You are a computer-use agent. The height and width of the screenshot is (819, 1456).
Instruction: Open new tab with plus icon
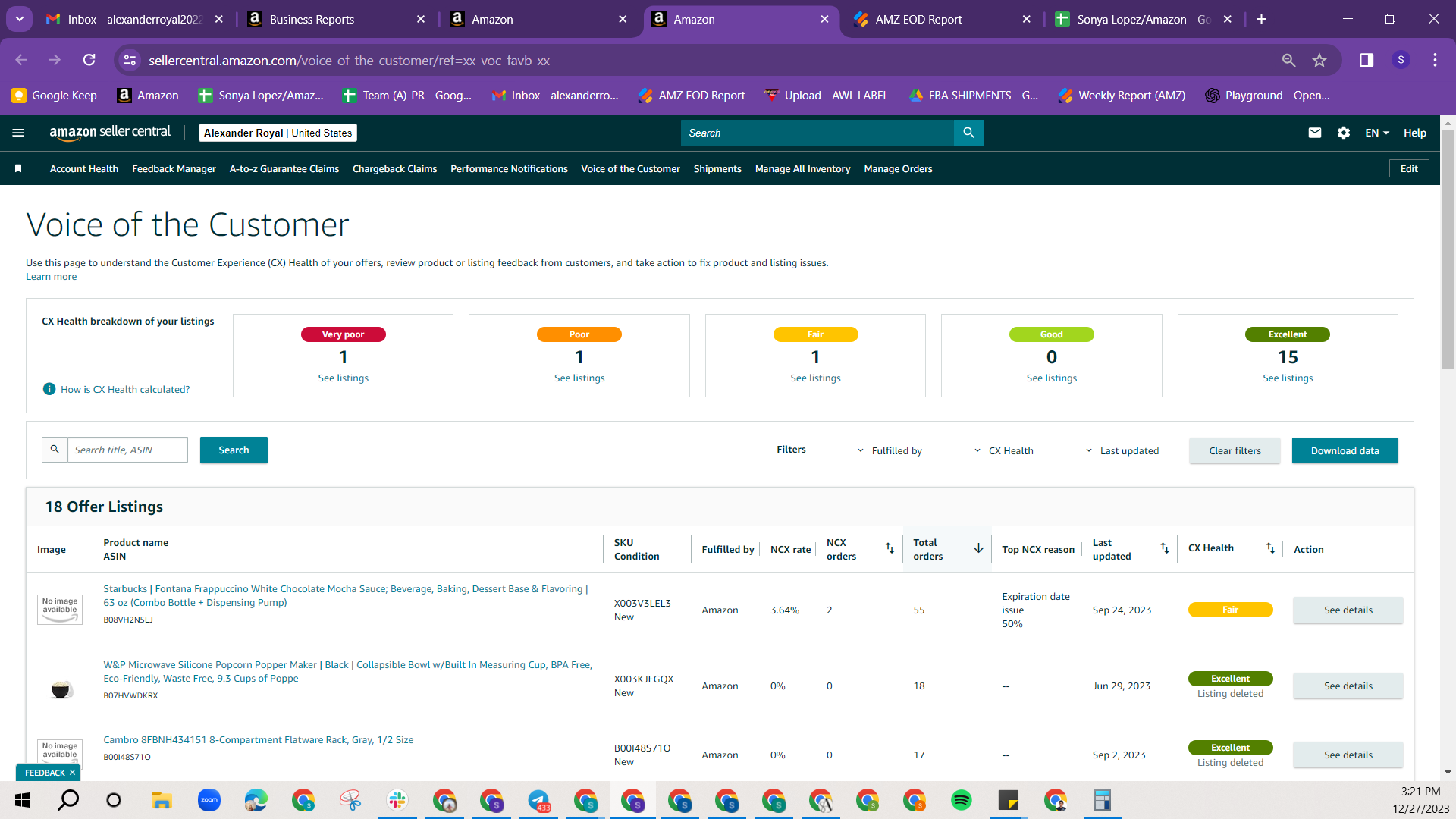pyautogui.click(x=1261, y=20)
